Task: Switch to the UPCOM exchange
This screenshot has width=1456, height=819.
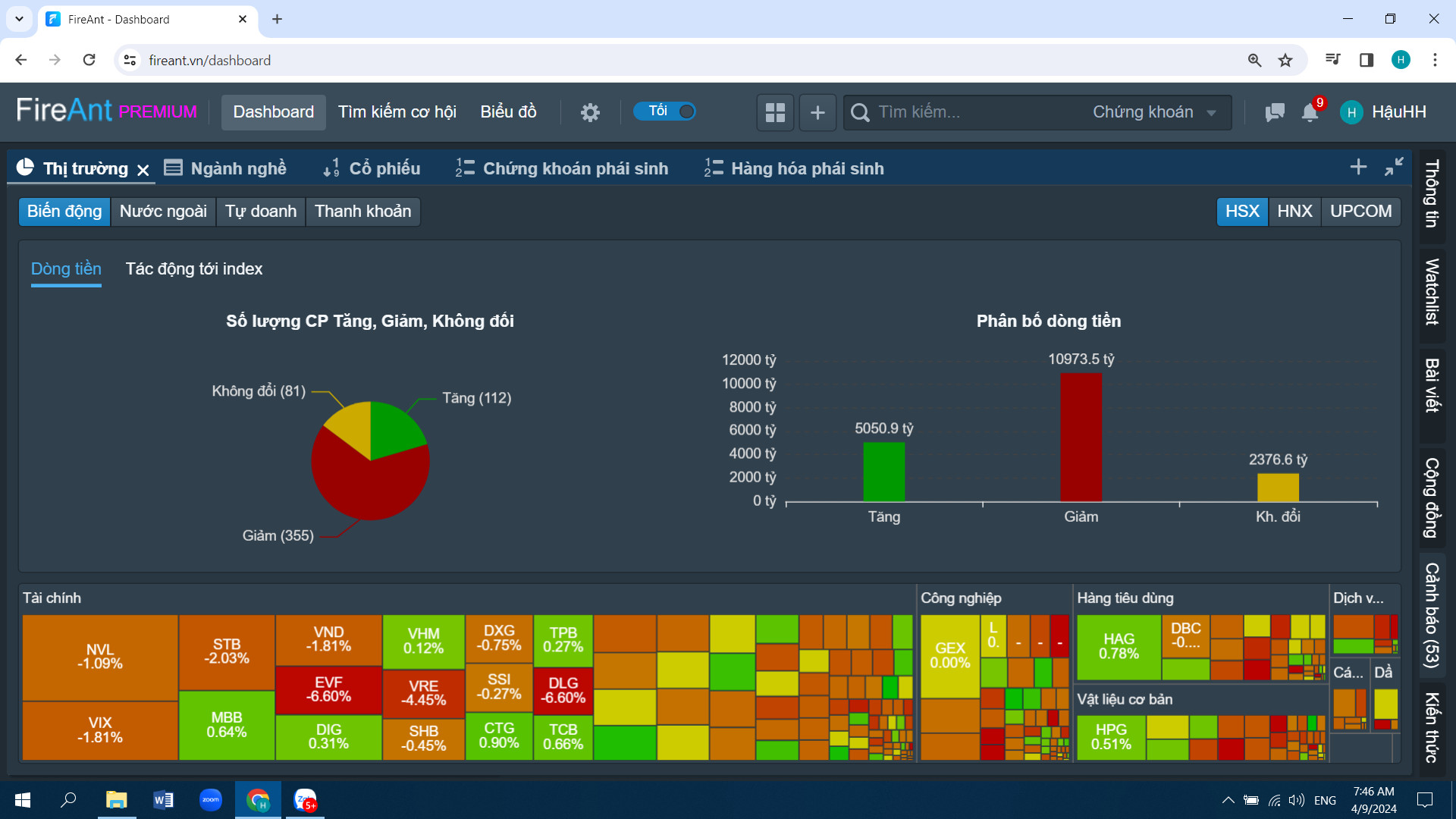Action: (x=1360, y=211)
